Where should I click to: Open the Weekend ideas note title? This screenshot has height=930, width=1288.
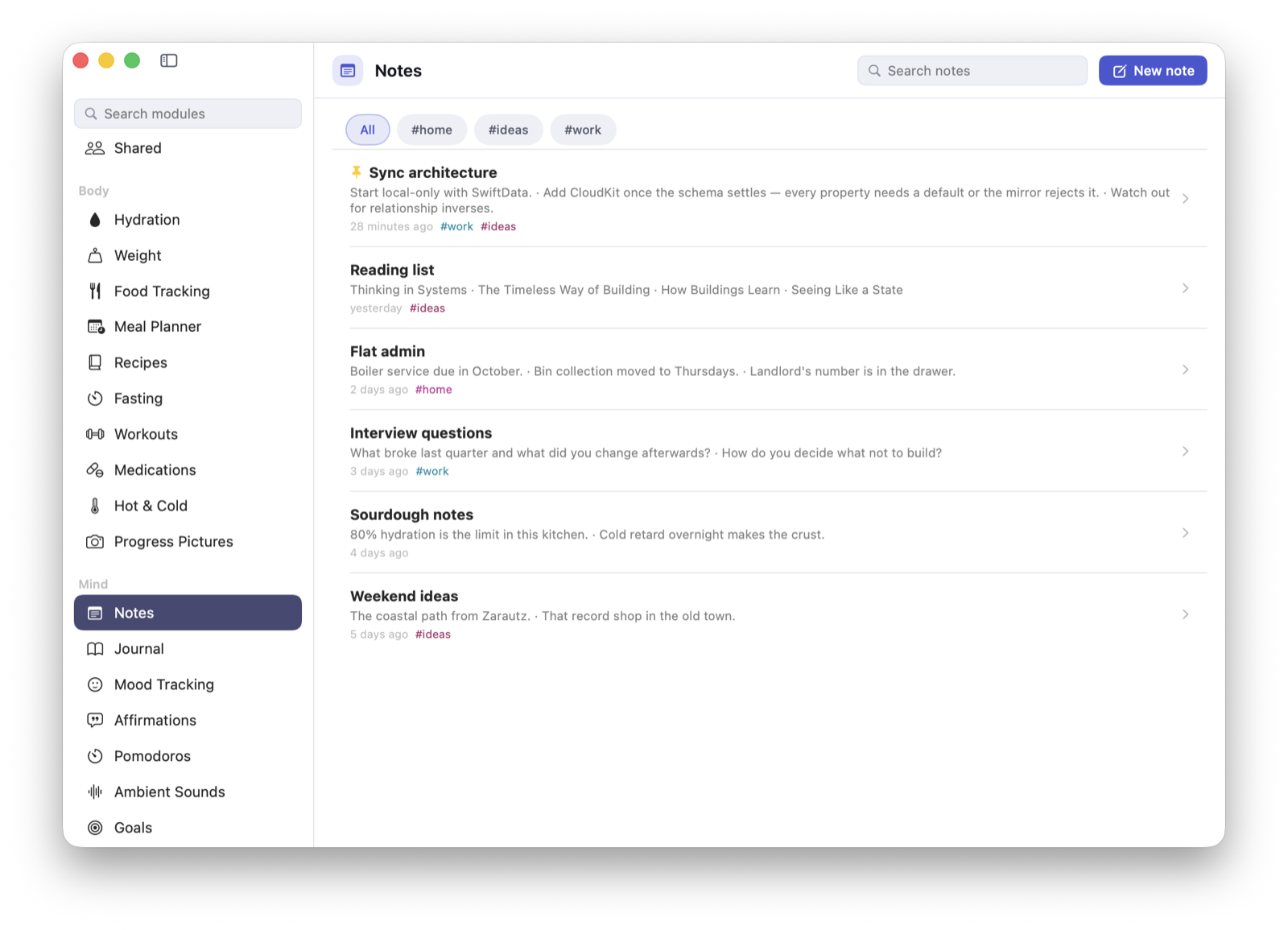tap(404, 596)
